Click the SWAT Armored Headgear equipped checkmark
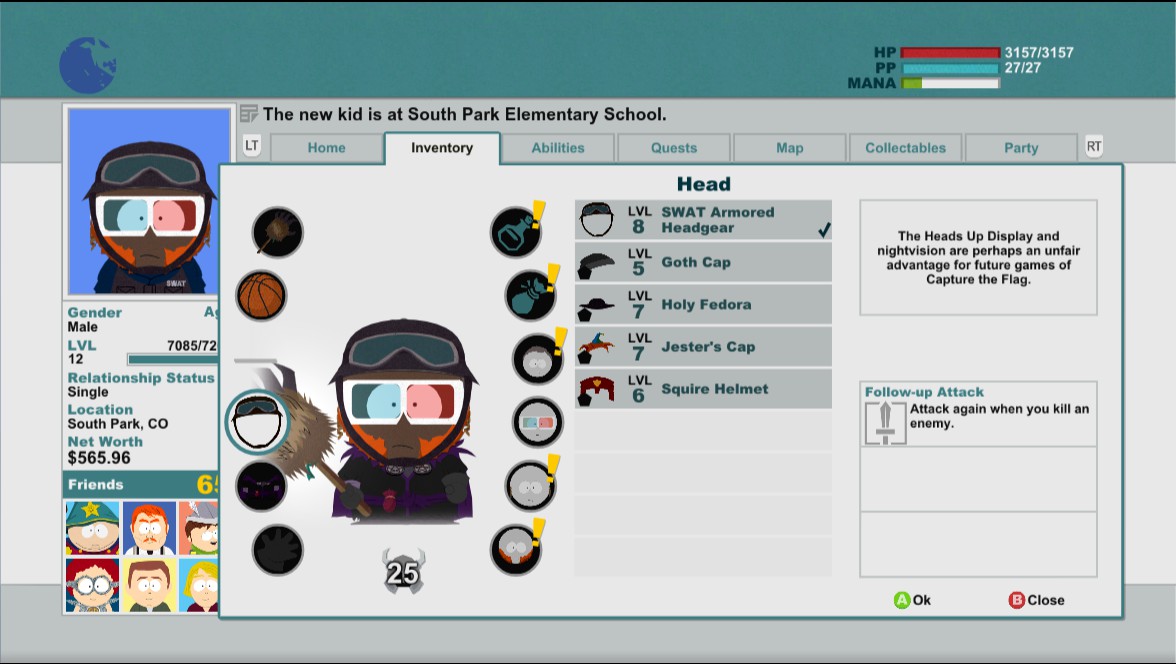This screenshot has width=1176, height=664. click(x=824, y=230)
